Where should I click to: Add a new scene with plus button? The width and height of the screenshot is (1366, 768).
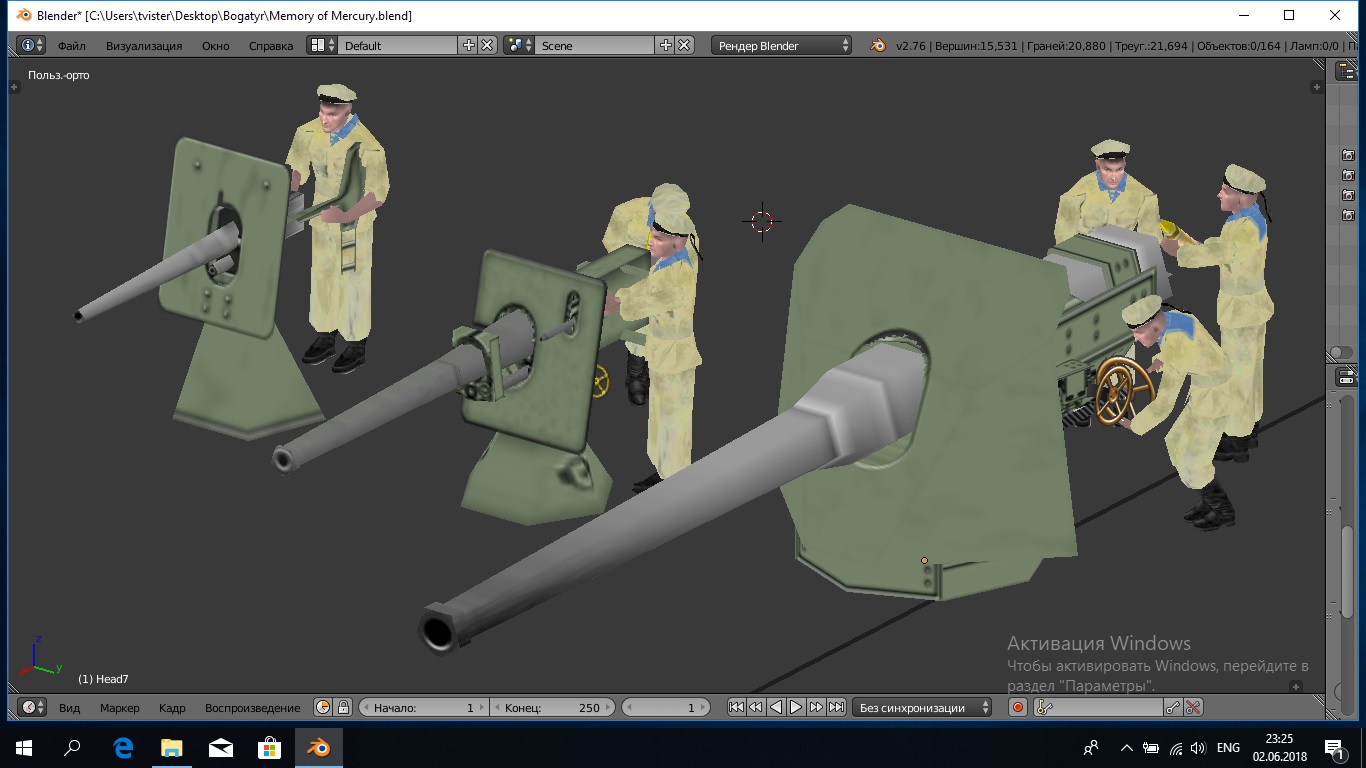click(x=665, y=45)
